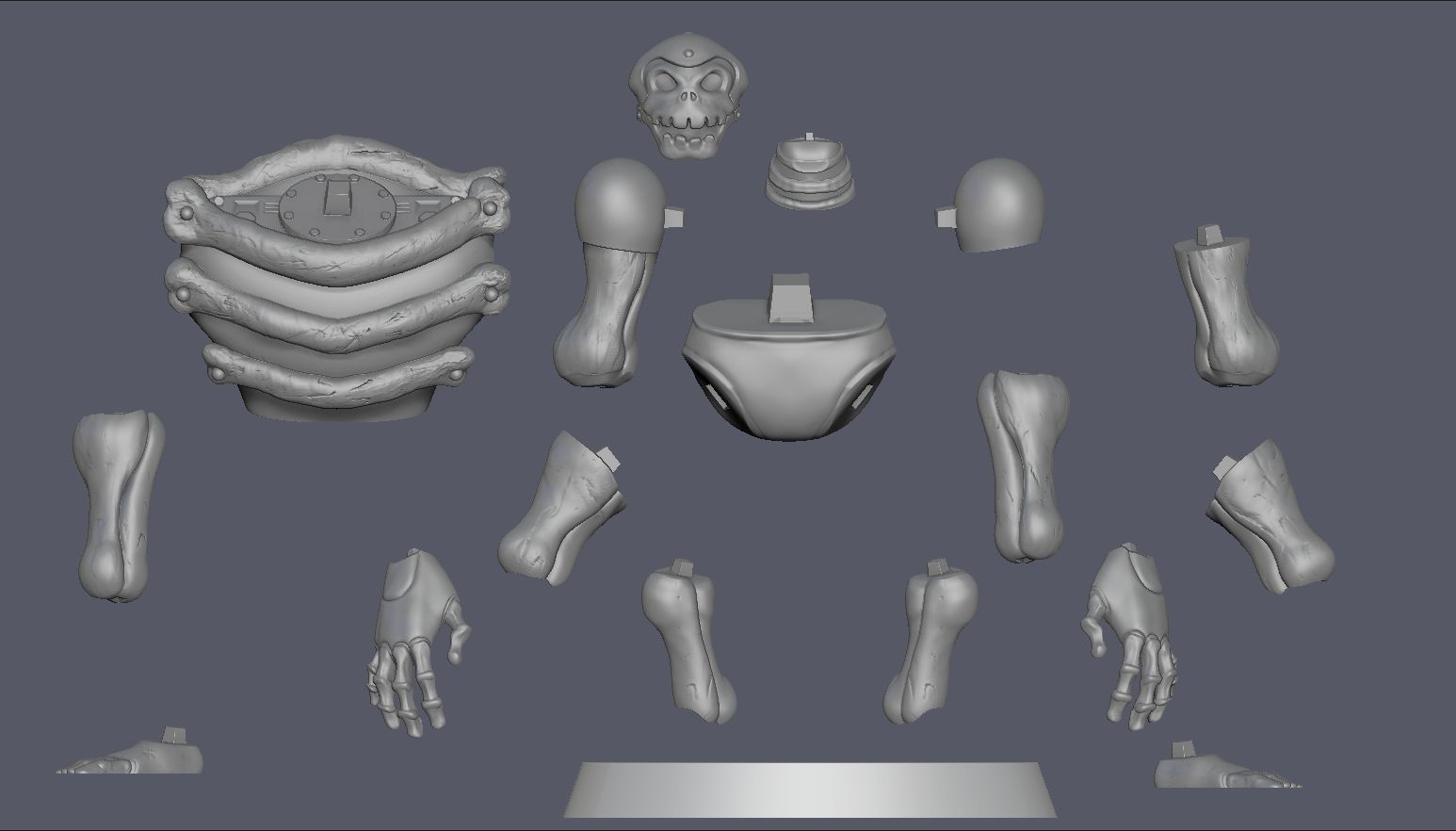The width and height of the screenshot is (1456, 831).
Task: Select the ribcage torso part
Action: coord(336,278)
